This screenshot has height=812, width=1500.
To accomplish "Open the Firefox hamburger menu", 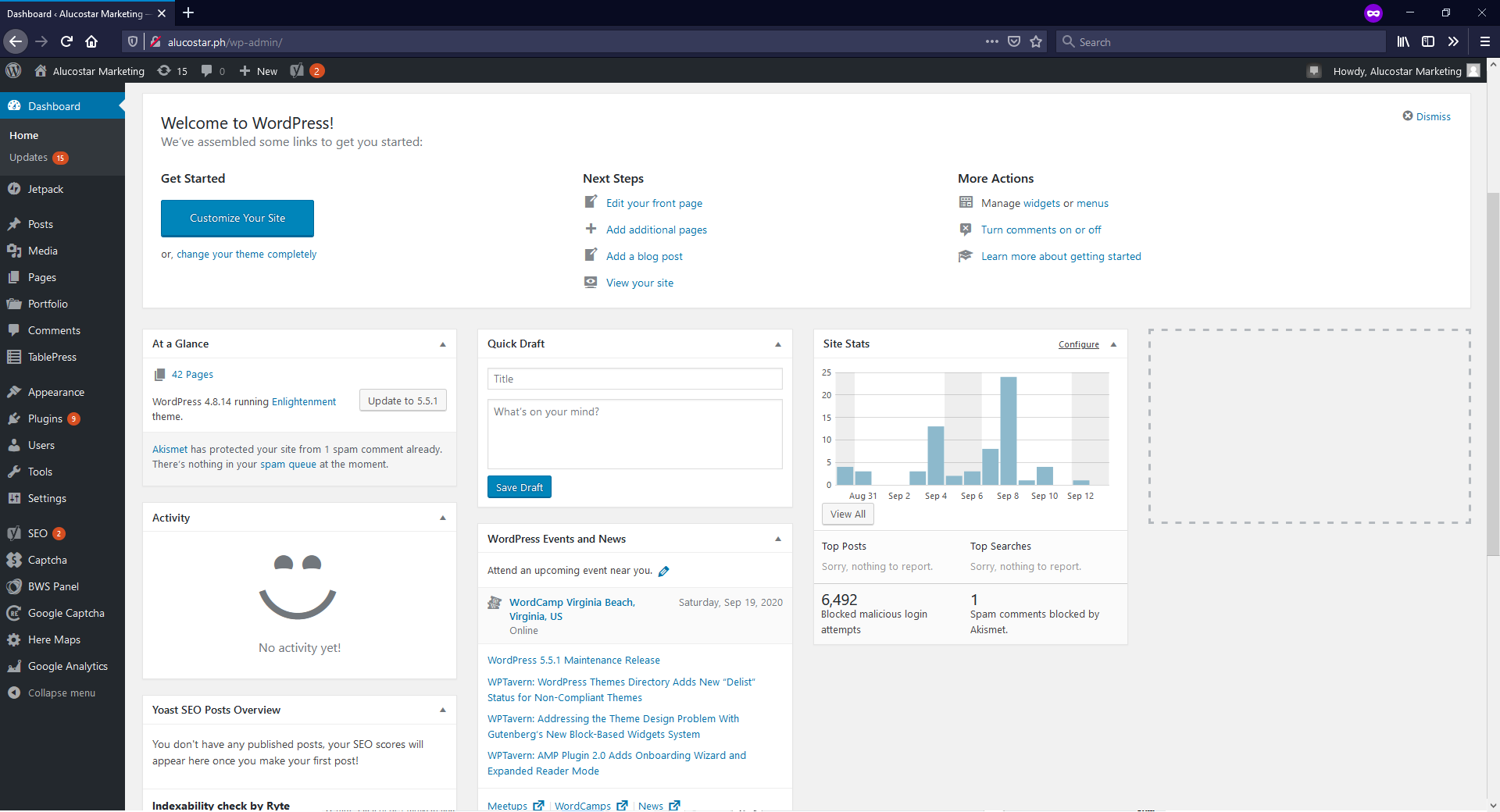I will coord(1484,41).
